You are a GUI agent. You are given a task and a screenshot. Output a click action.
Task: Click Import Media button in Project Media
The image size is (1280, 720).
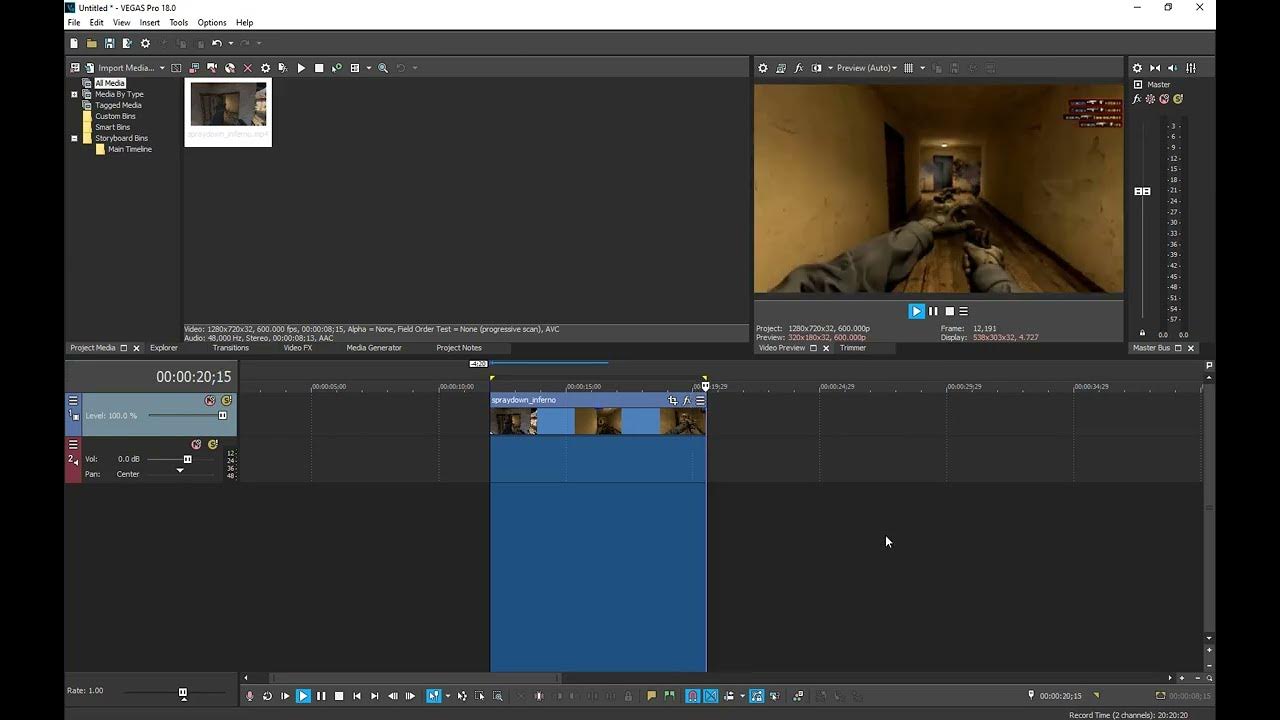[x=118, y=68]
